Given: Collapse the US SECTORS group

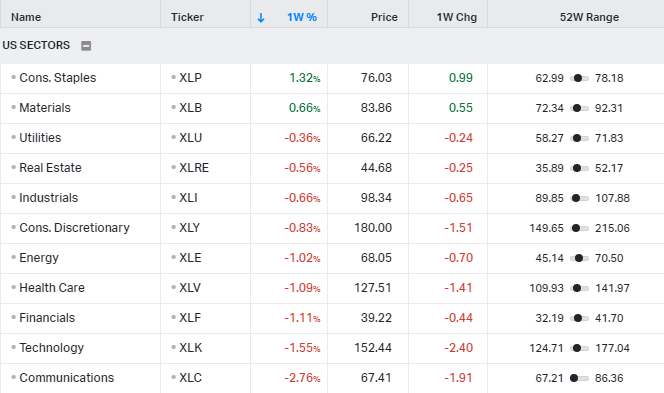Looking at the screenshot, I should point(86,46).
